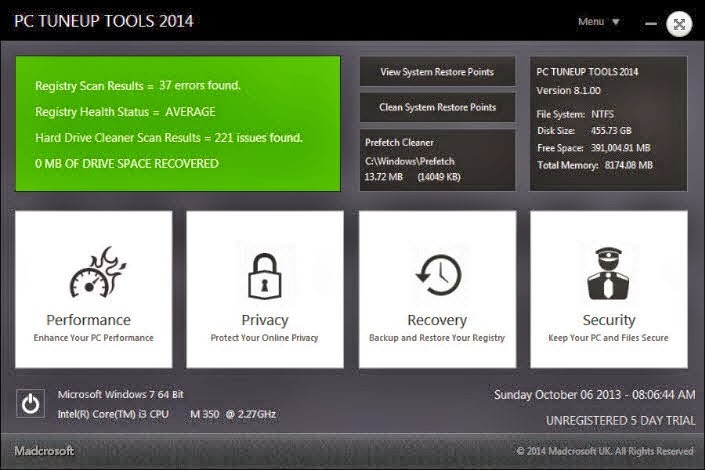Click 'C:\Windows\Prefetch' path text
This screenshot has width=705, height=470.
coord(410,161)
